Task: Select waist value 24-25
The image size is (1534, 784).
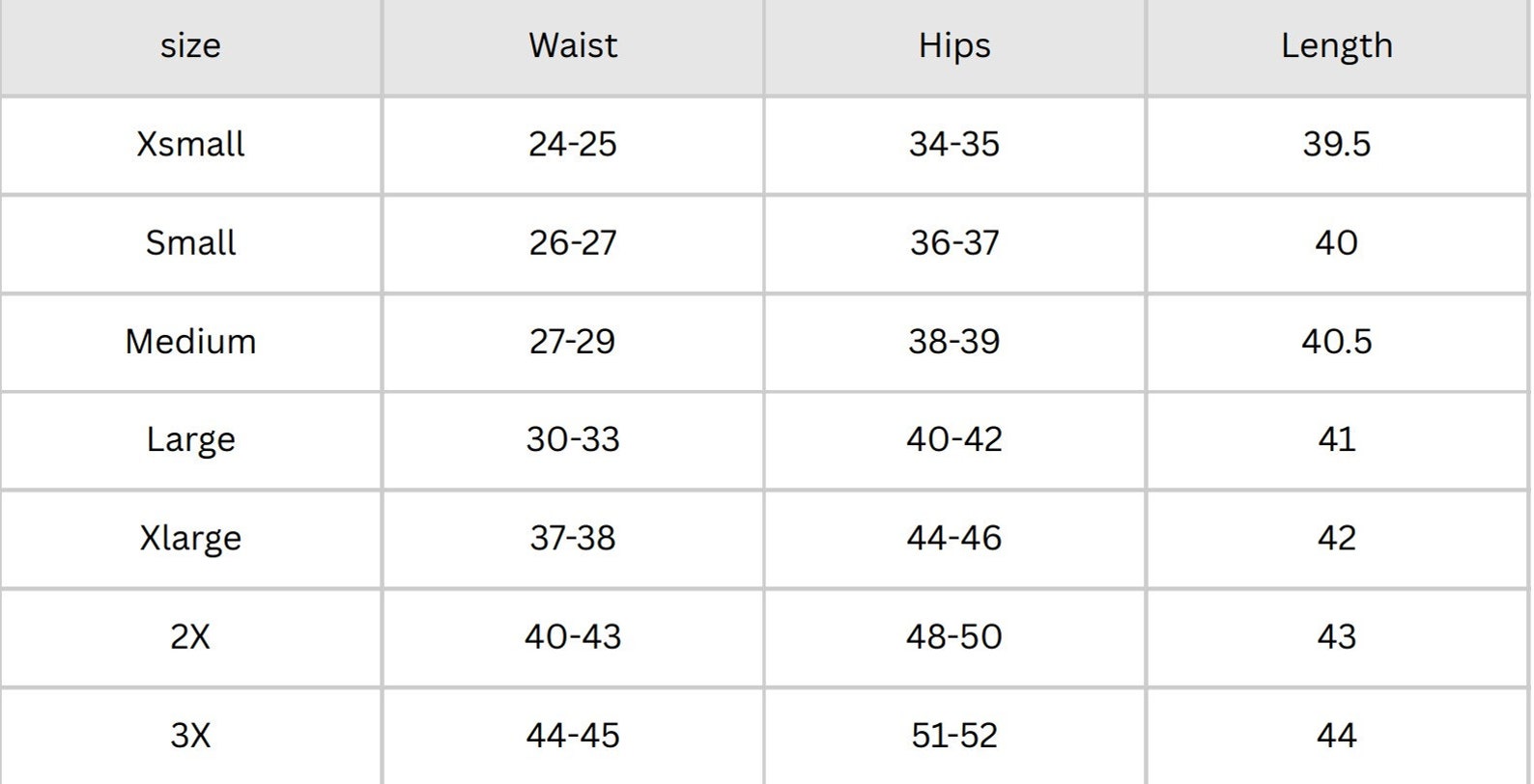Action: 573,144
